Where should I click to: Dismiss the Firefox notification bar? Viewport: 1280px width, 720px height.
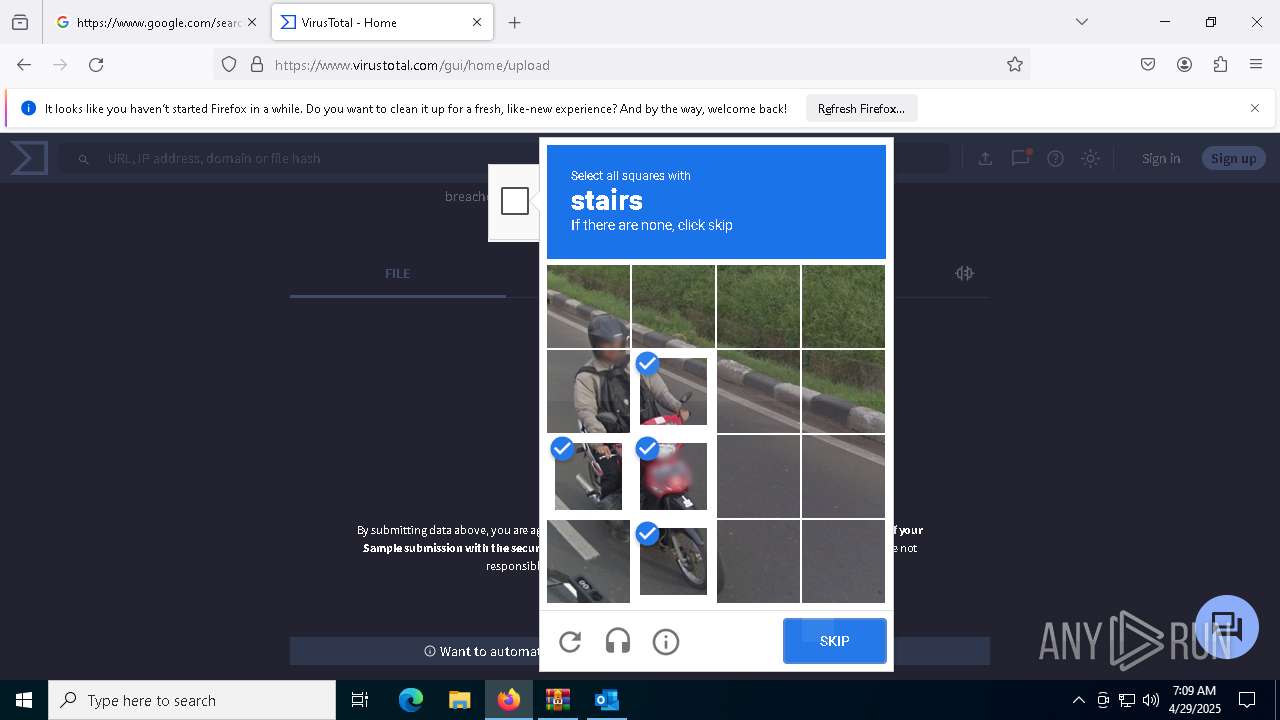click(1255, 108)
